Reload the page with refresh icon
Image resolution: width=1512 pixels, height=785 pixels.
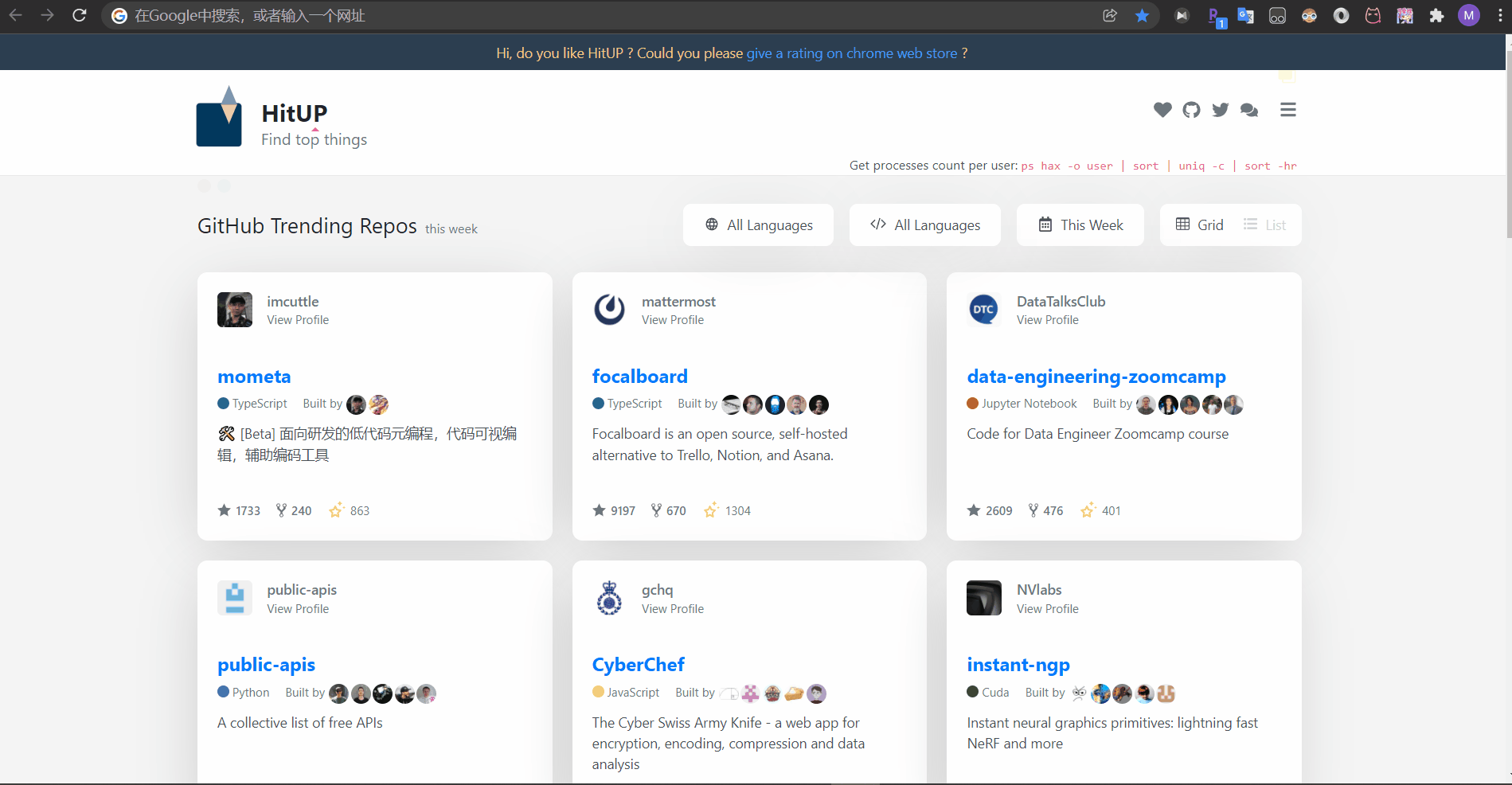click(80, 15)
